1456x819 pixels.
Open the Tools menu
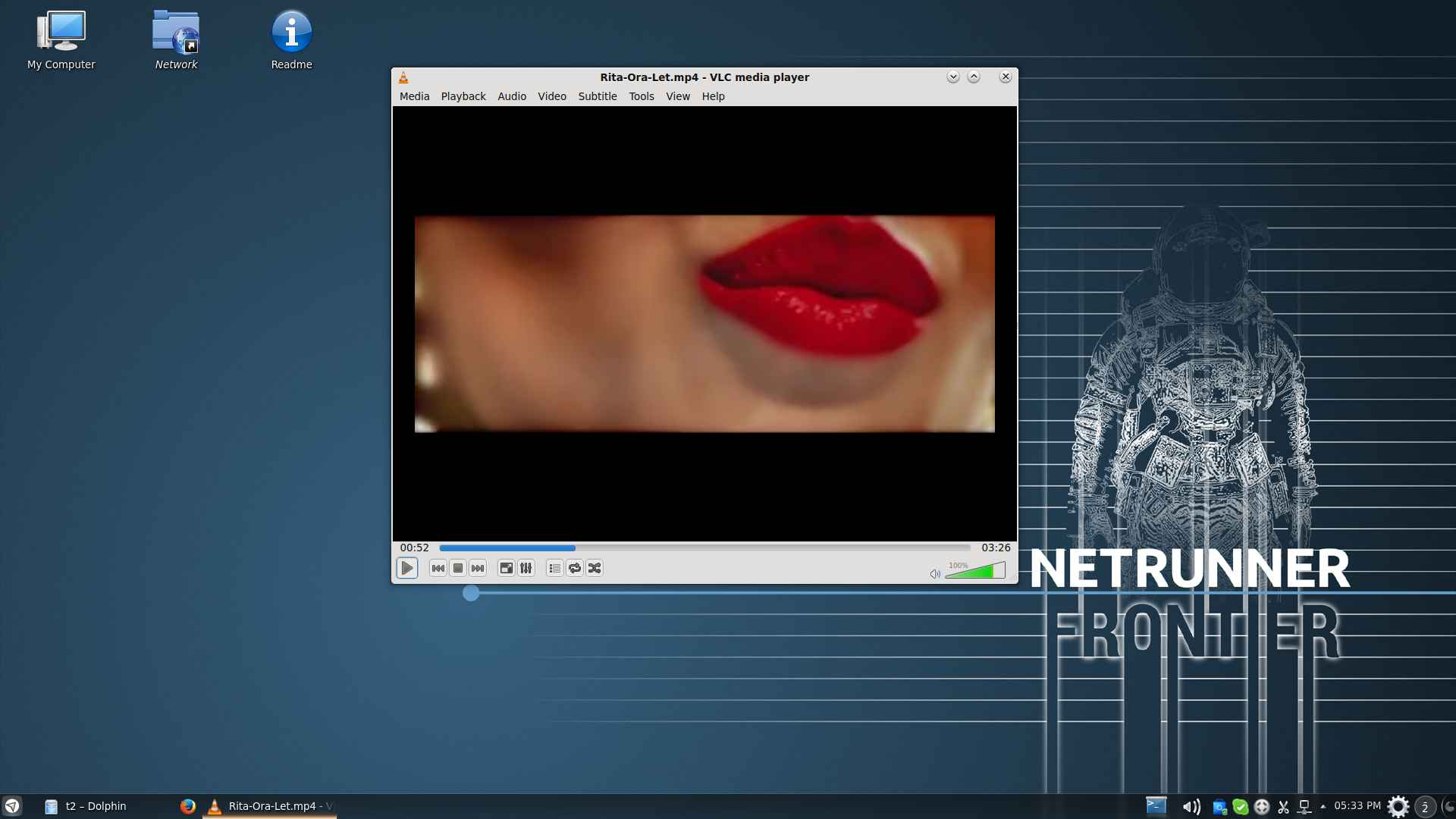(642, 96)
